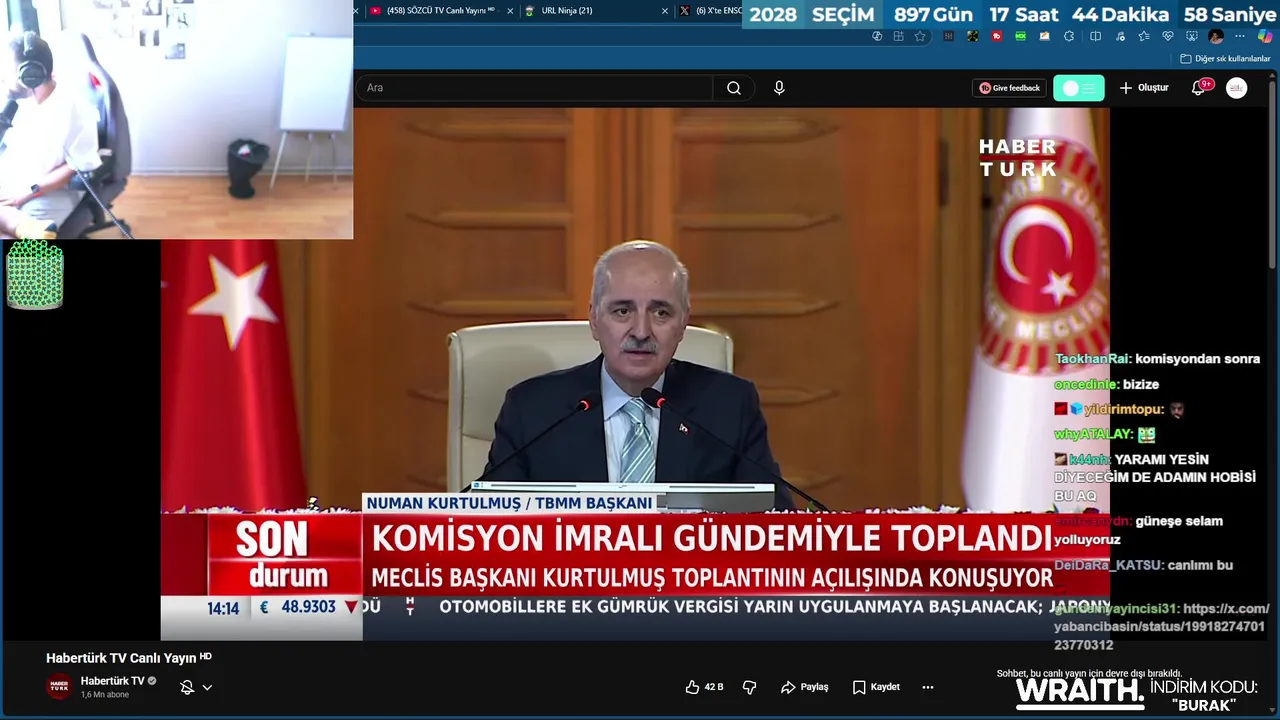Screen dimensions: 1280x720
Task: Open the account avatar menu
Action: [x=1237, y=88]
